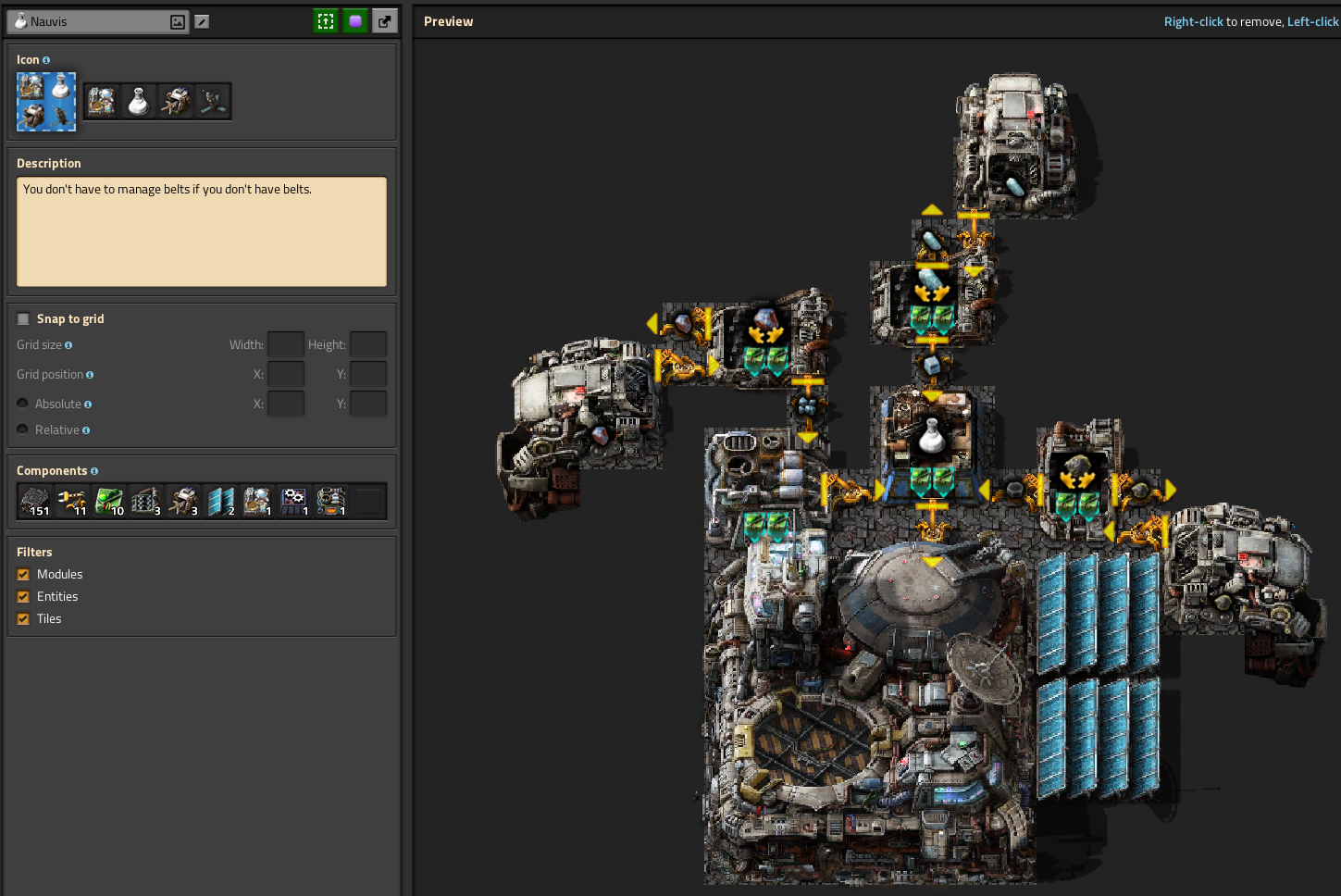
Task: Click the pencil icon to rename blueprint
Action: point(202,21)
